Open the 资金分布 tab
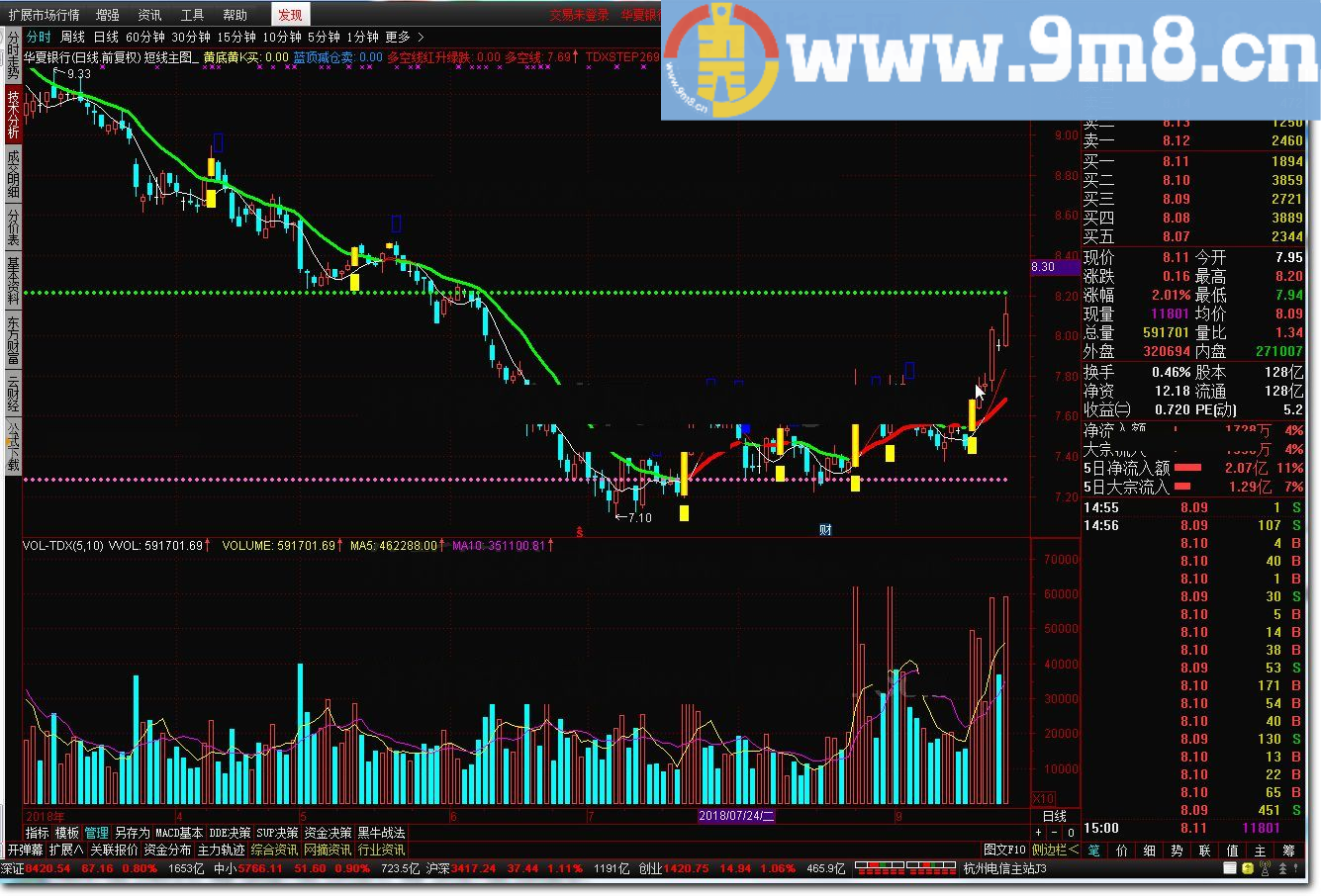 tap(167, 850)
